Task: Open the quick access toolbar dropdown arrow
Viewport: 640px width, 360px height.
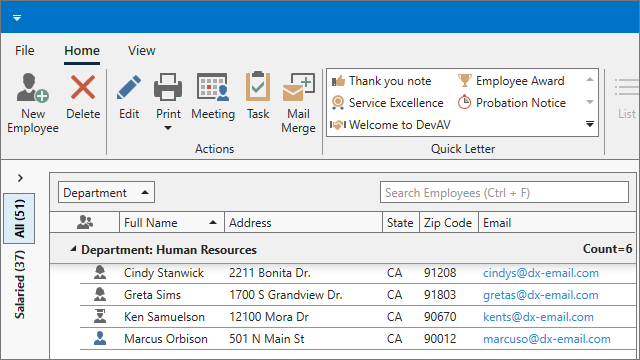Action: (17, 18)
